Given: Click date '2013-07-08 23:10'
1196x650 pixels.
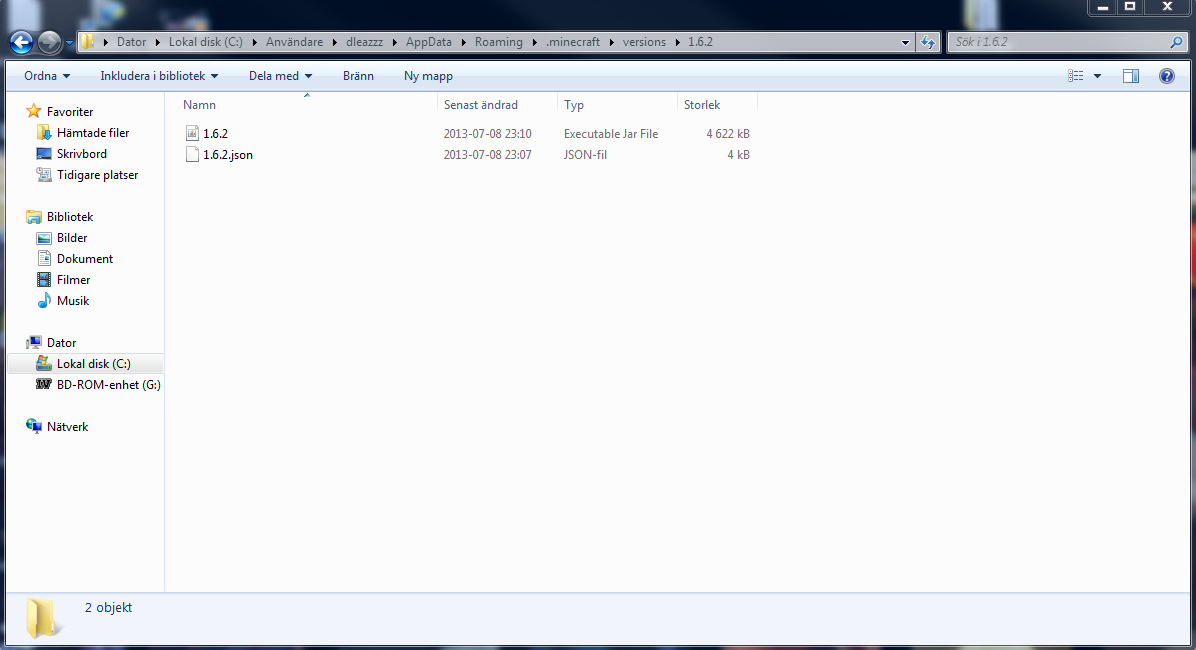Looking at the screenshot, I should click(487, 134).
